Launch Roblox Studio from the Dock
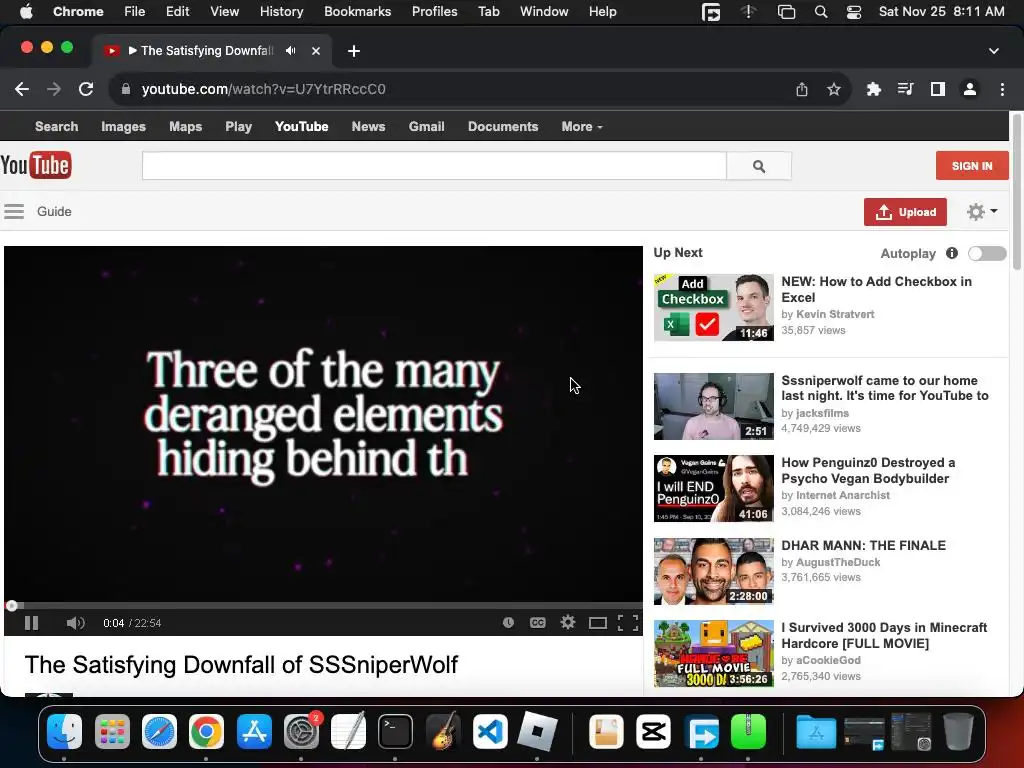 click(537, 731)
